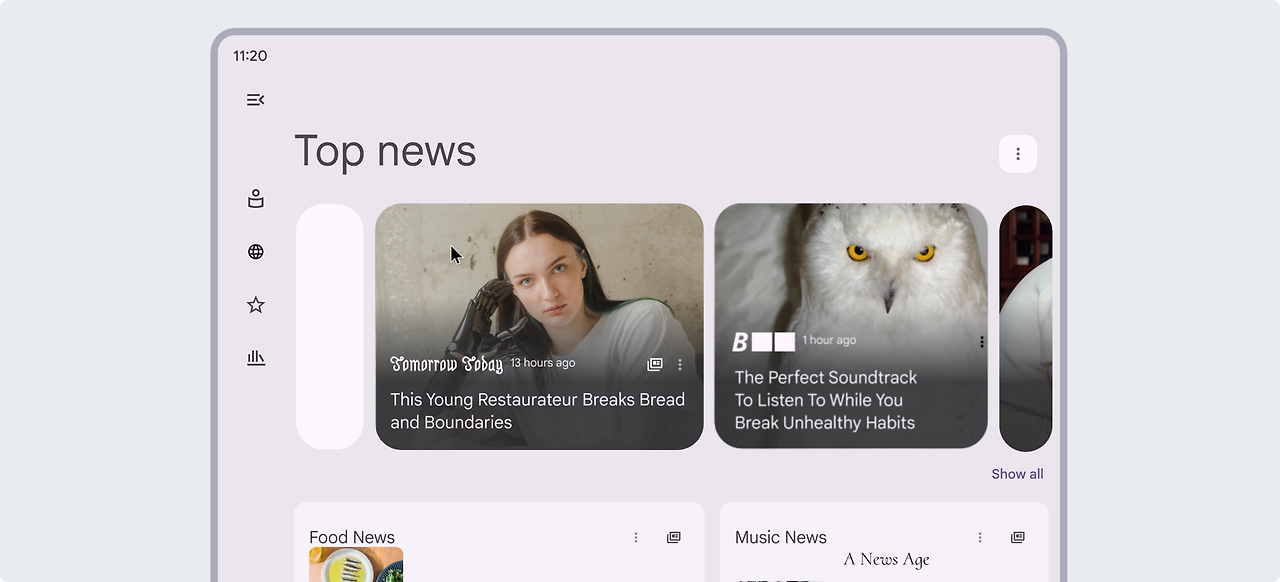Screen dimensions: 1280x582
Task: Open the Young Restaurateur article headline
Action: (537, 411)
